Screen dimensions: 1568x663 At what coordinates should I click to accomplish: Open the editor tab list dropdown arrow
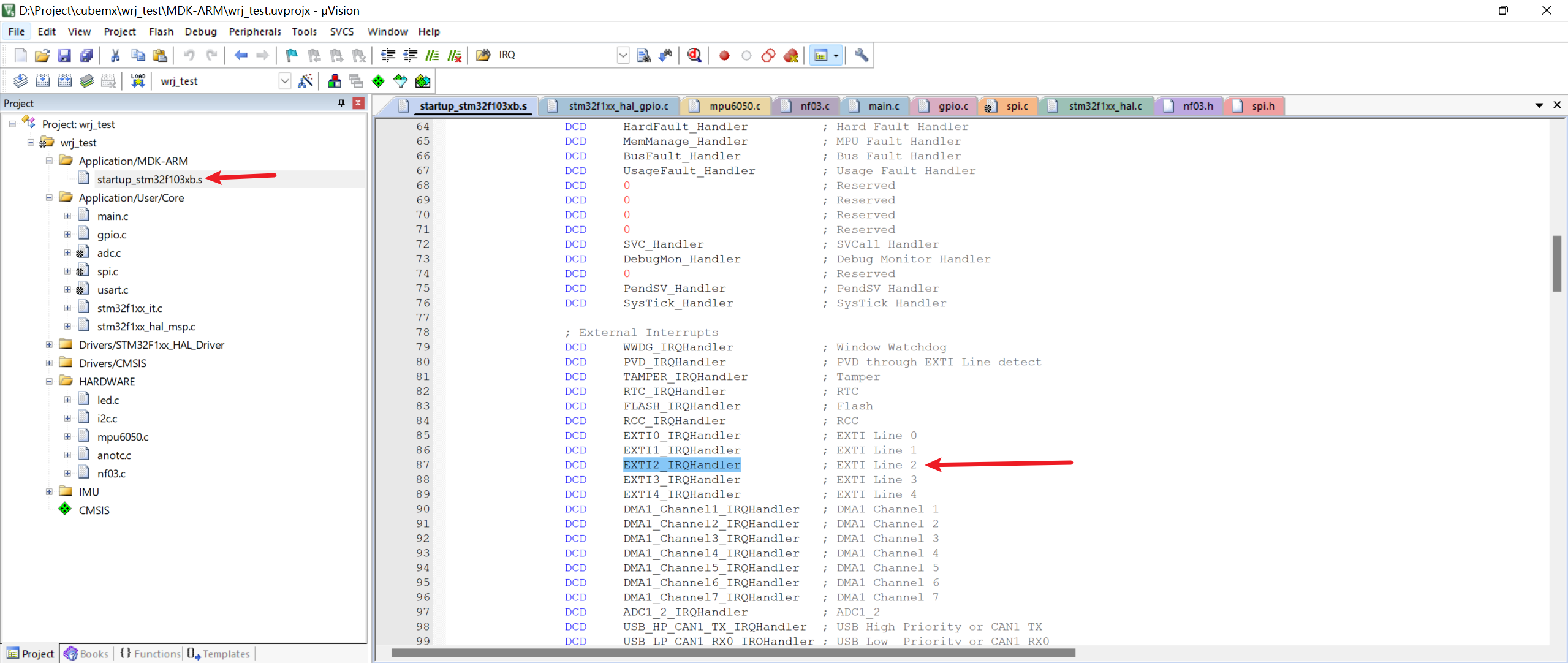coord(1539,105)
